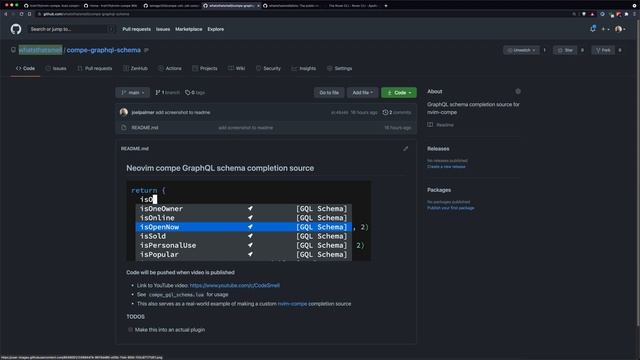Edit the README with the pencil icon
The width and height of the screenshot is (640, 360).
[405, 149]
